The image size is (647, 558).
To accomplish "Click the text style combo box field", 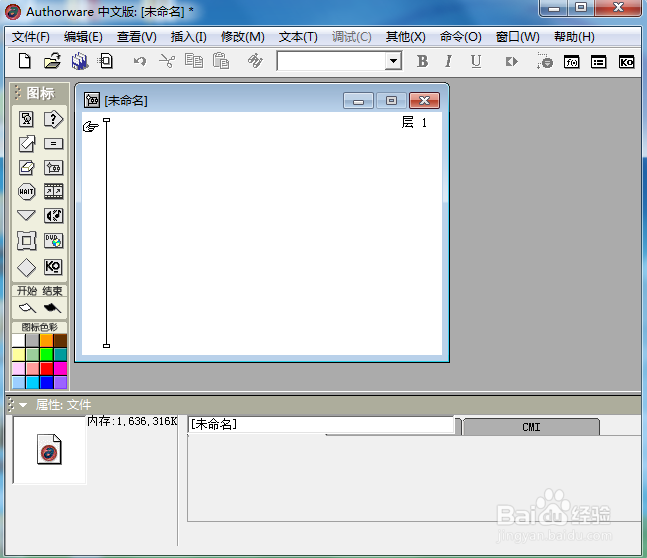I will tap(332, 61).
